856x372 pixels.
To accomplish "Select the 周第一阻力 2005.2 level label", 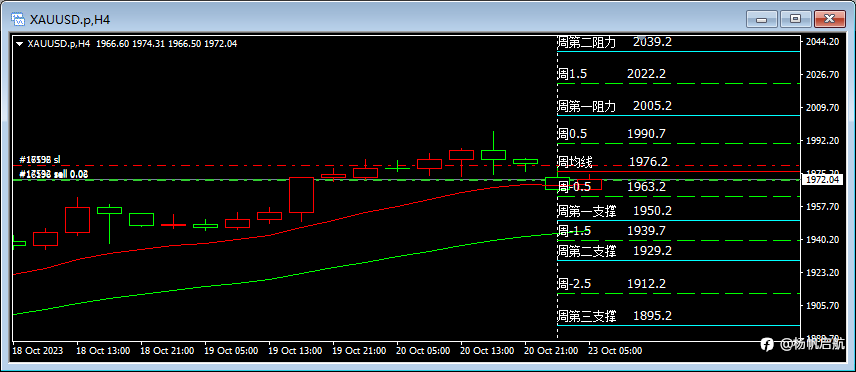I will tap(614, 106).
